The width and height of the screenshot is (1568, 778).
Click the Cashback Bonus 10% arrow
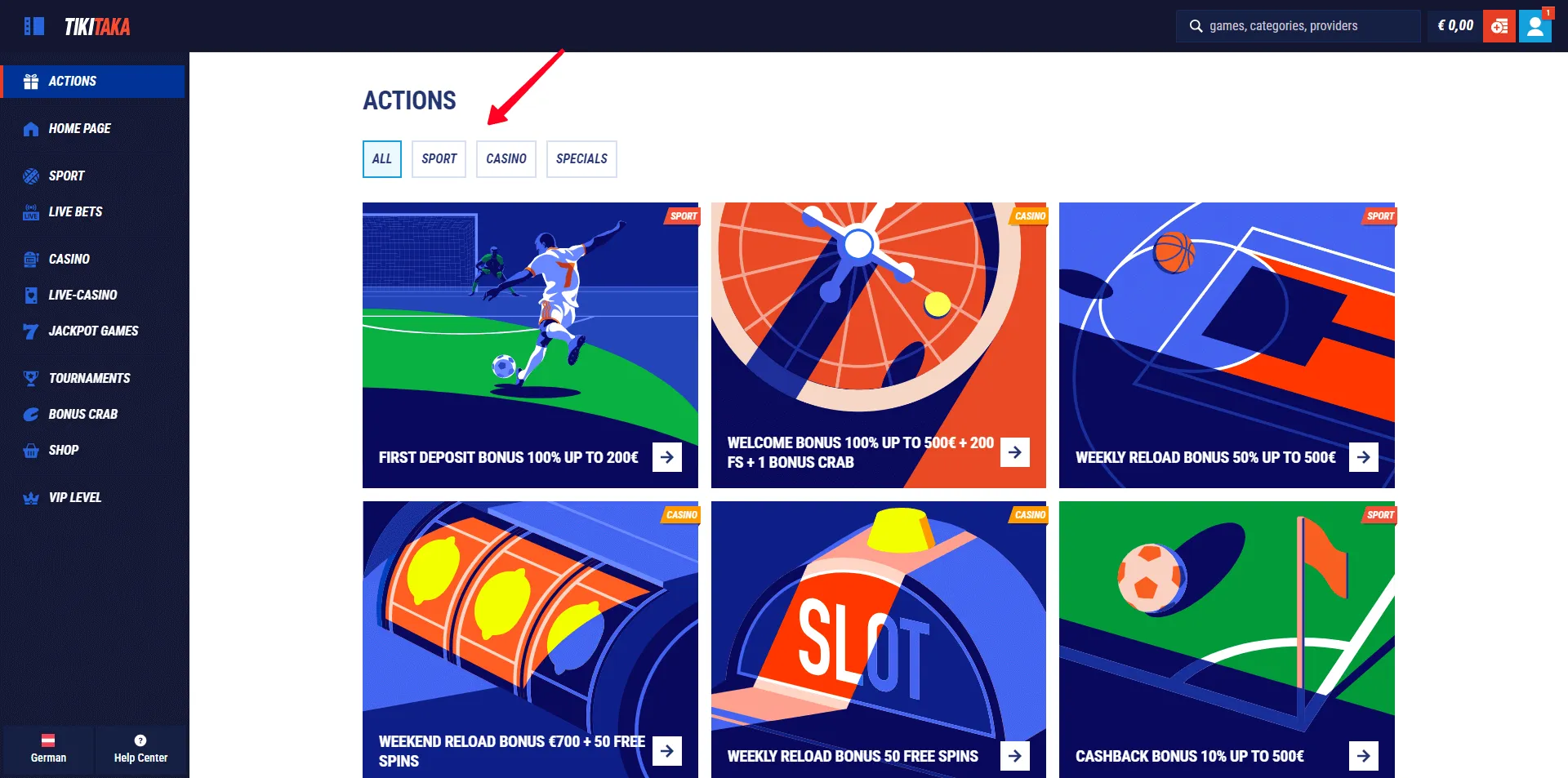(x=1364, y=756)
